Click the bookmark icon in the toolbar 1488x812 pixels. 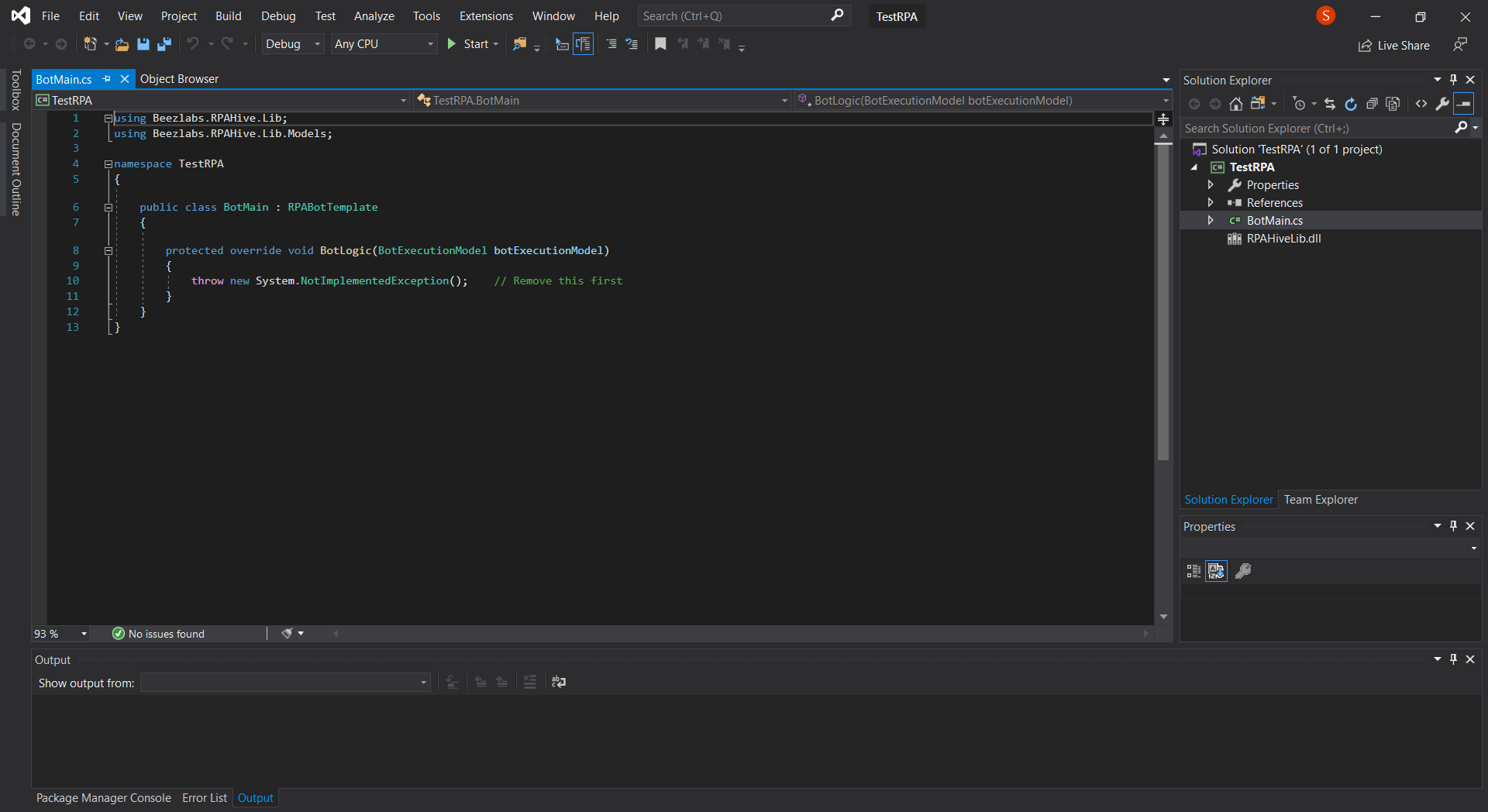coord(660,44)
